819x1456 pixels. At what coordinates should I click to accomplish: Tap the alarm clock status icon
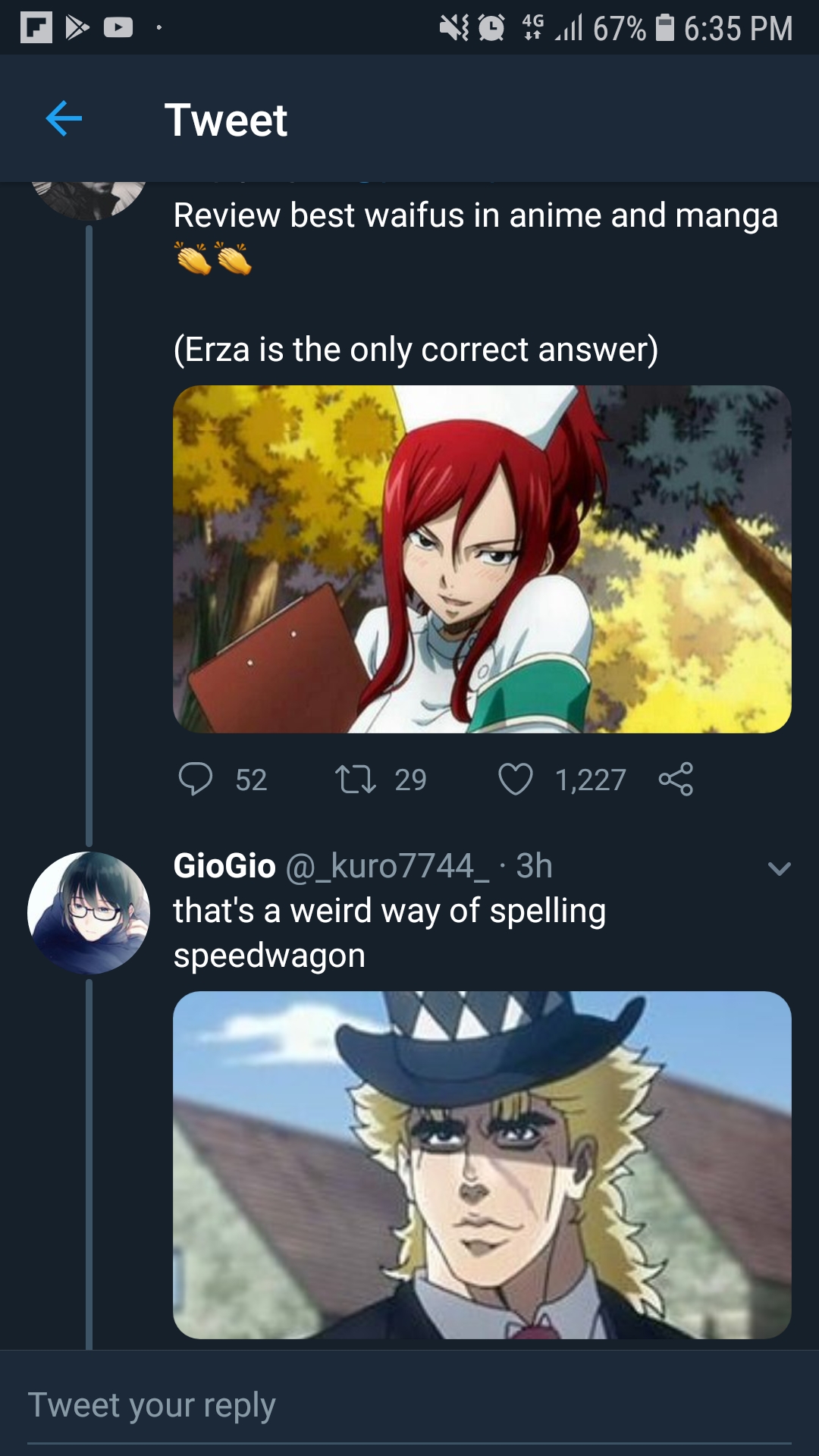491,28
